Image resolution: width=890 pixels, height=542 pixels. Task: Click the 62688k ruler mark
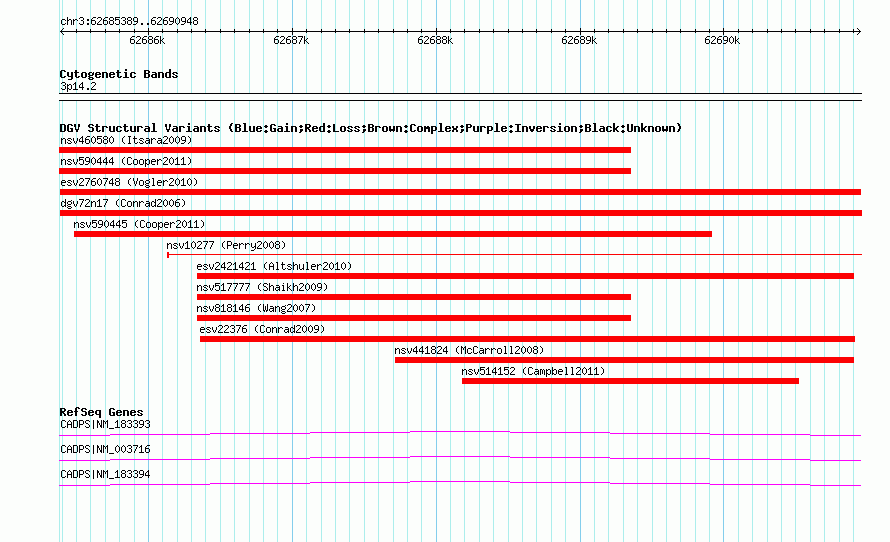tap(435, 41)
